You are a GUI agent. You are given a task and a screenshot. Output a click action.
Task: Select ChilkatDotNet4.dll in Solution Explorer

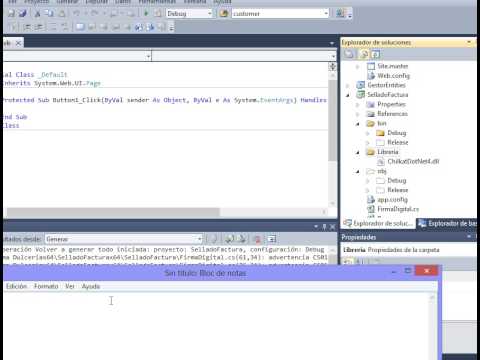point(413,162)
